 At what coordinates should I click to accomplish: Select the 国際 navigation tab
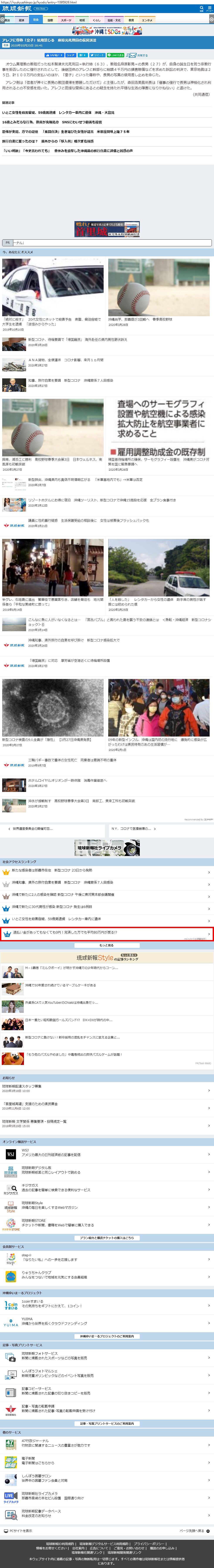click(x=50, y=20)
